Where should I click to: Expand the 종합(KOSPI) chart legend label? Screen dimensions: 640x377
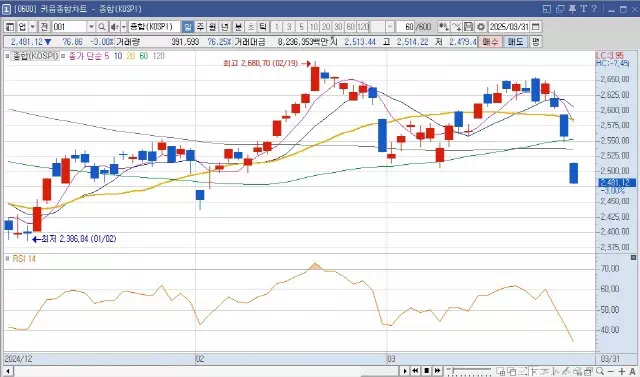coord(35,56)
